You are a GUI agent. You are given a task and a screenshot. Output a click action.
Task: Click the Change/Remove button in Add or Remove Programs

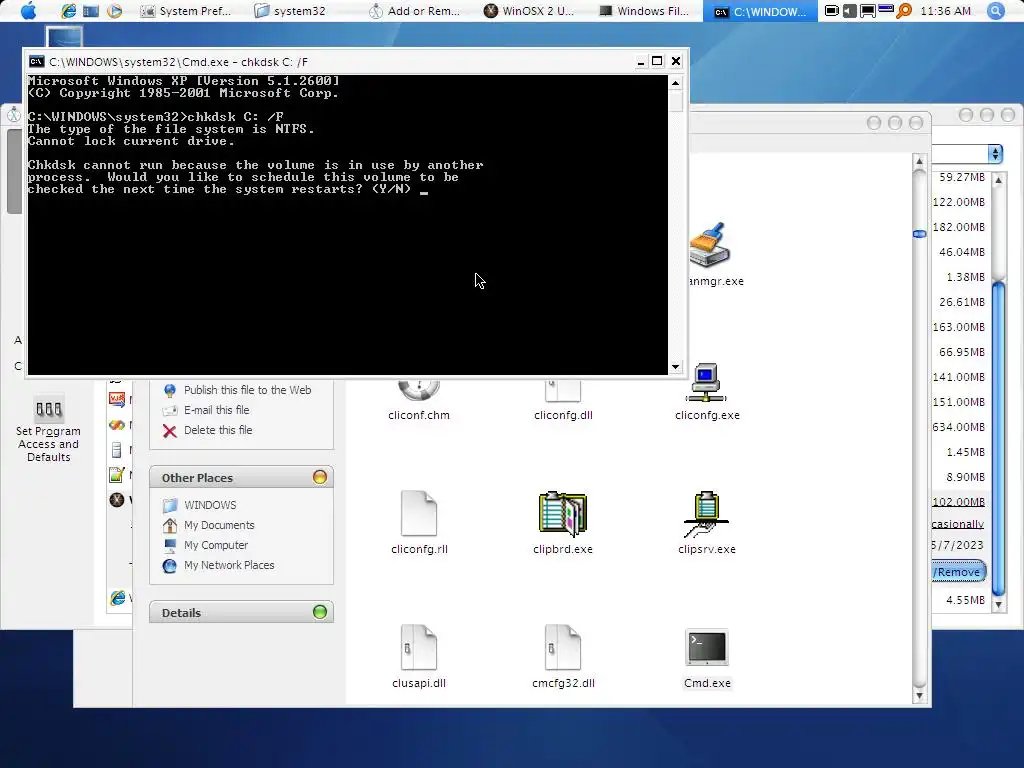click(958, 572)
